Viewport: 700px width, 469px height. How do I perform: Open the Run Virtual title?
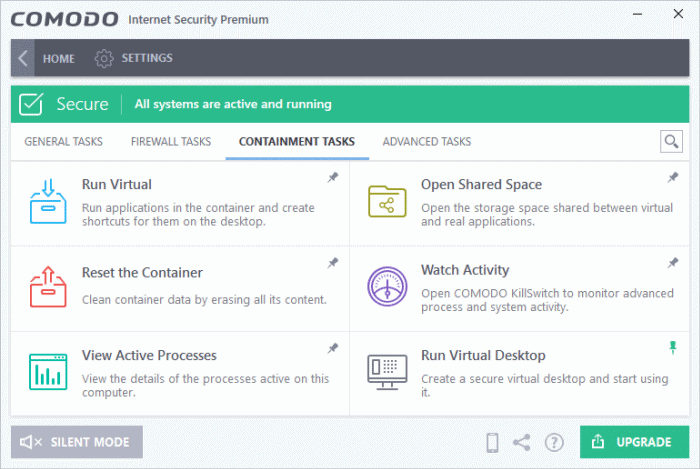pyautogui.click(x=117, y=184)
